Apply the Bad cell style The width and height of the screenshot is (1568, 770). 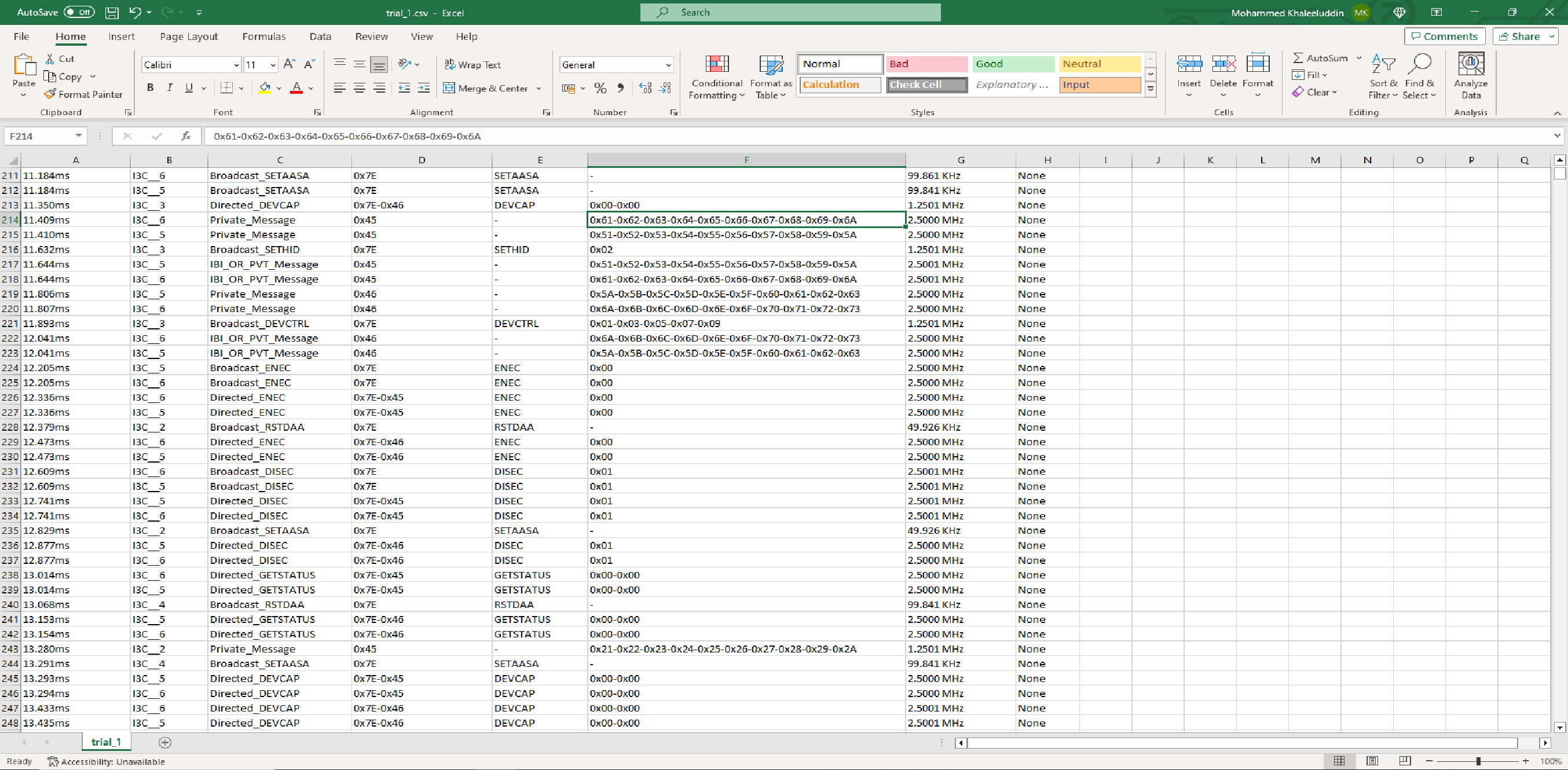click(926, 64)
